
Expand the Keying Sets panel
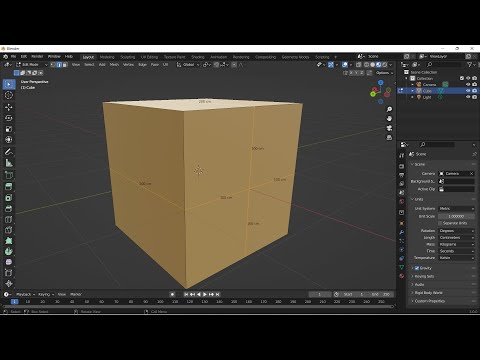coord(424,276)
